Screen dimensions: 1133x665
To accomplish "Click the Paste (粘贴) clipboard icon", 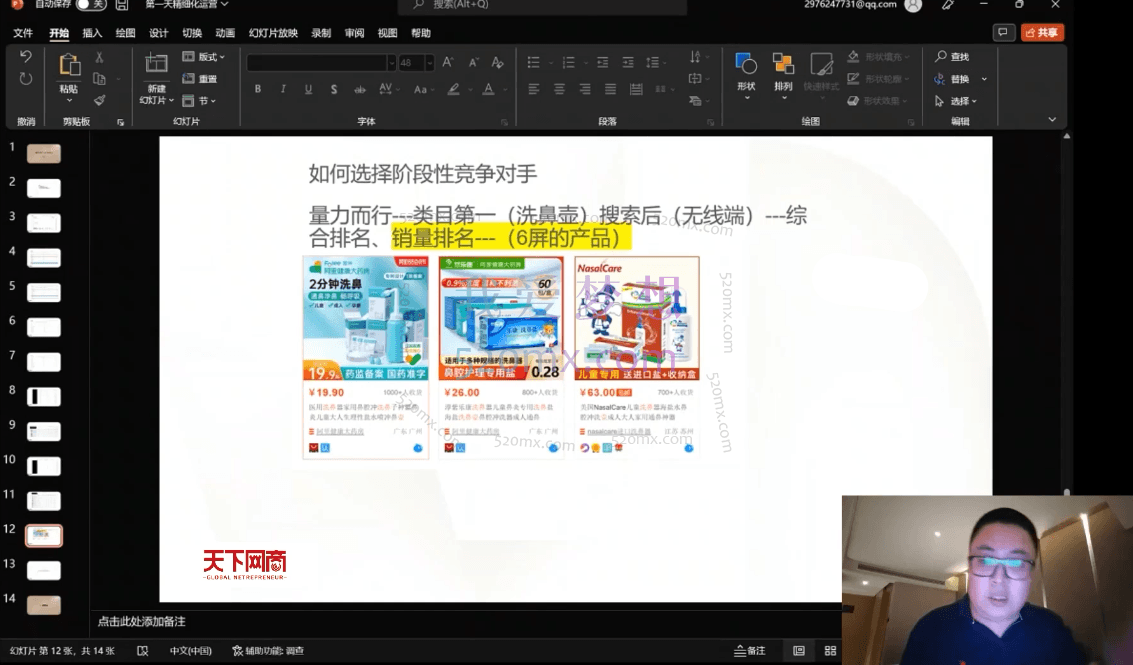I will coord(69,65).
